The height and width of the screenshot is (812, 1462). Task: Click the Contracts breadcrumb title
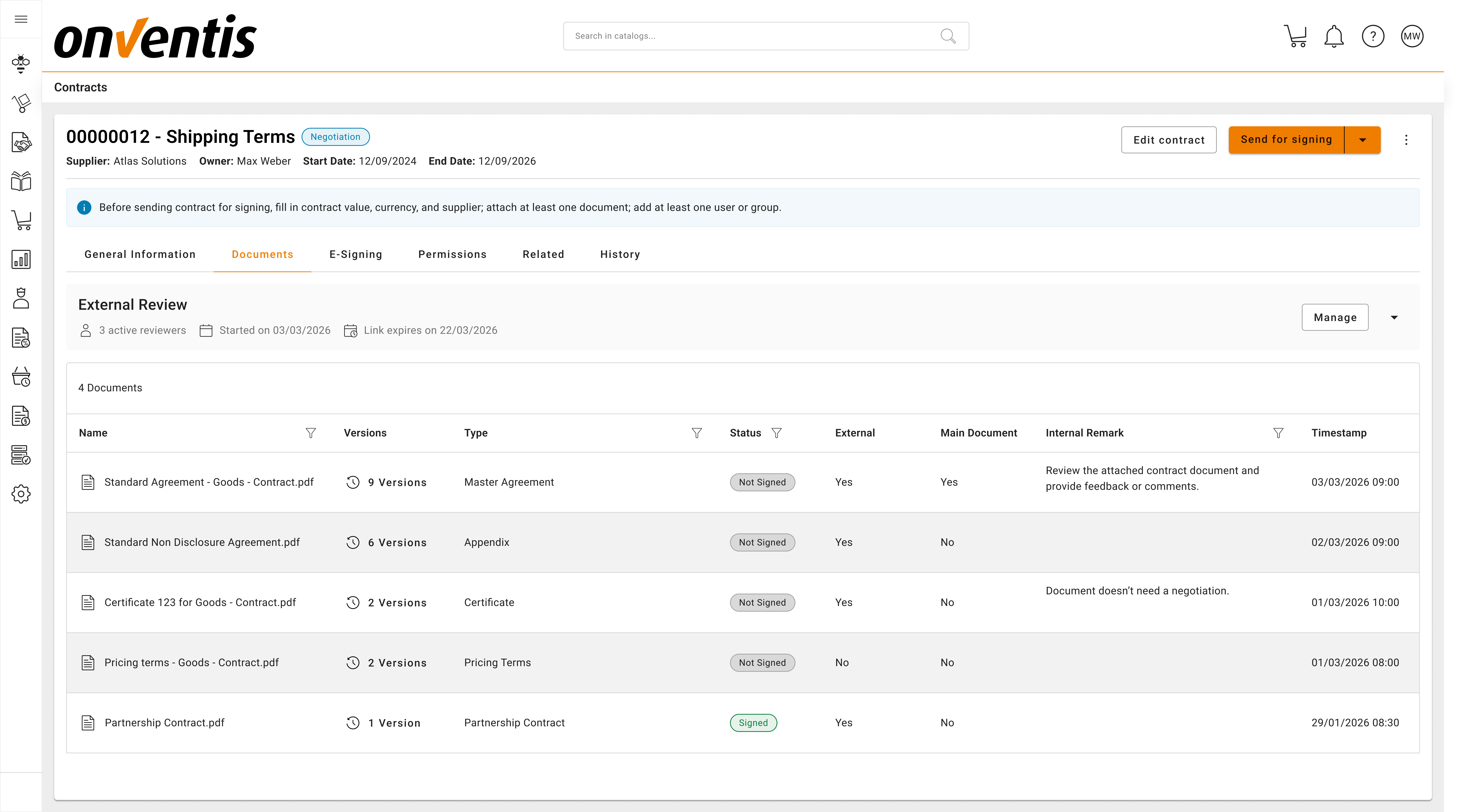(81, 87)
